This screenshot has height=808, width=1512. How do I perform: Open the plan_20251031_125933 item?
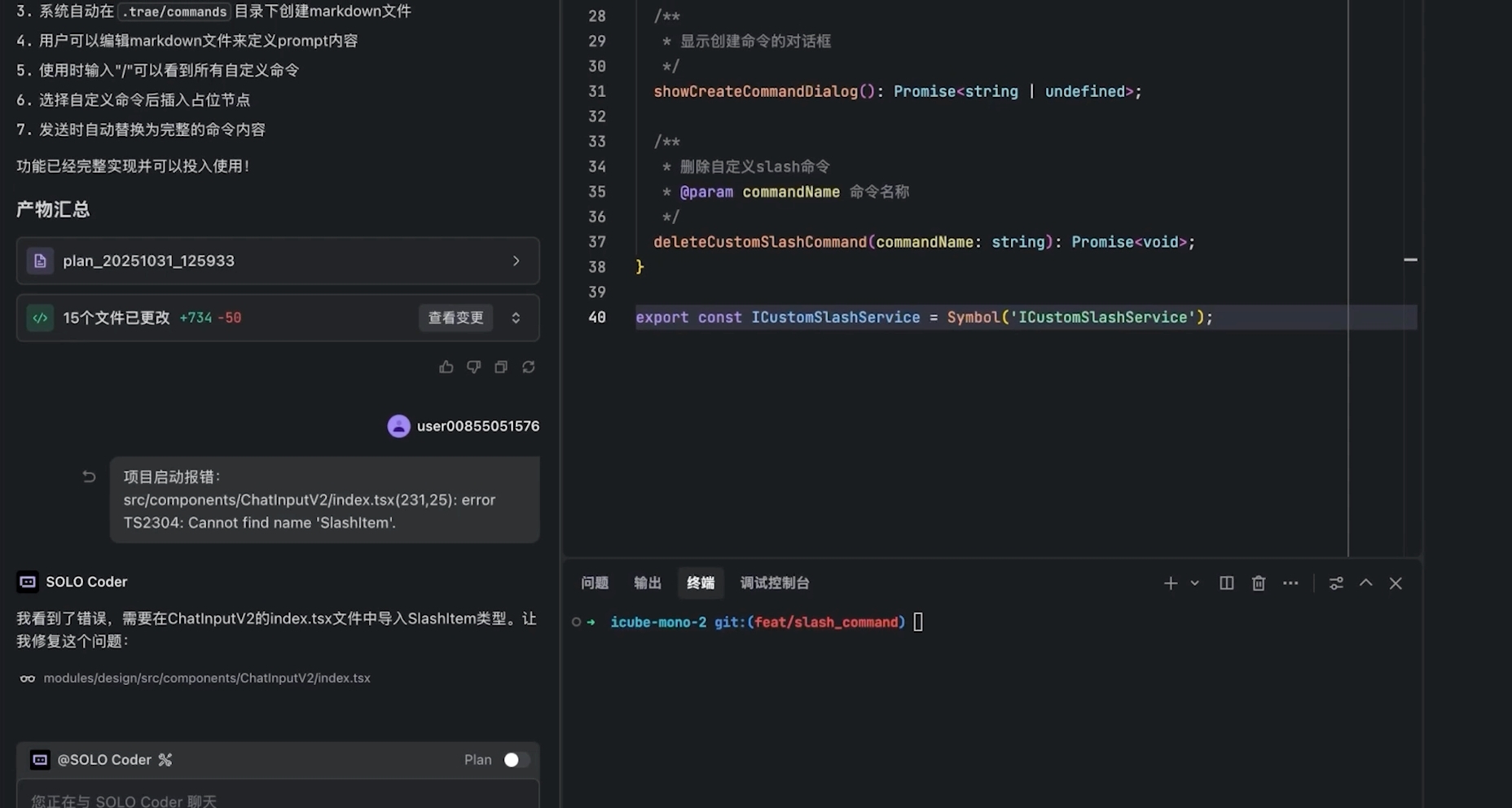[x=277, y=261]
